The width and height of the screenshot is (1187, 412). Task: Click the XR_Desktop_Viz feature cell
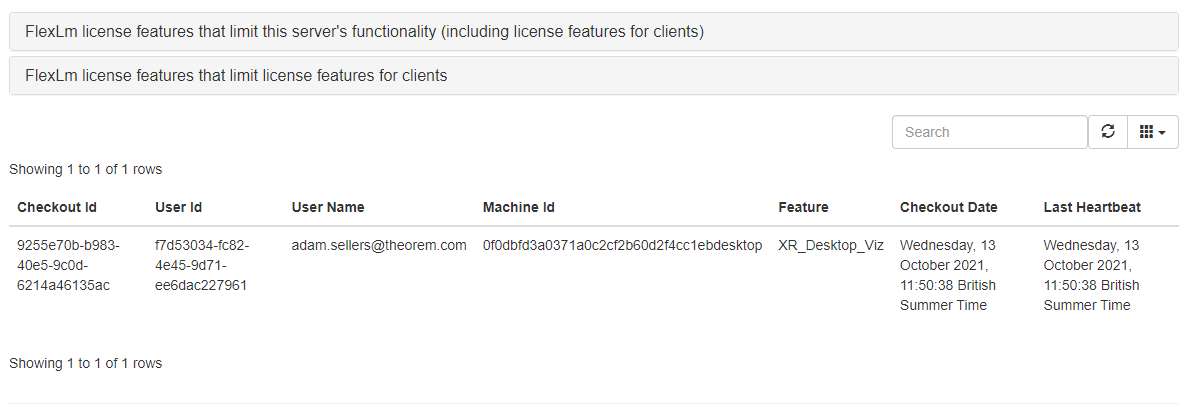[x=831, y=245]
